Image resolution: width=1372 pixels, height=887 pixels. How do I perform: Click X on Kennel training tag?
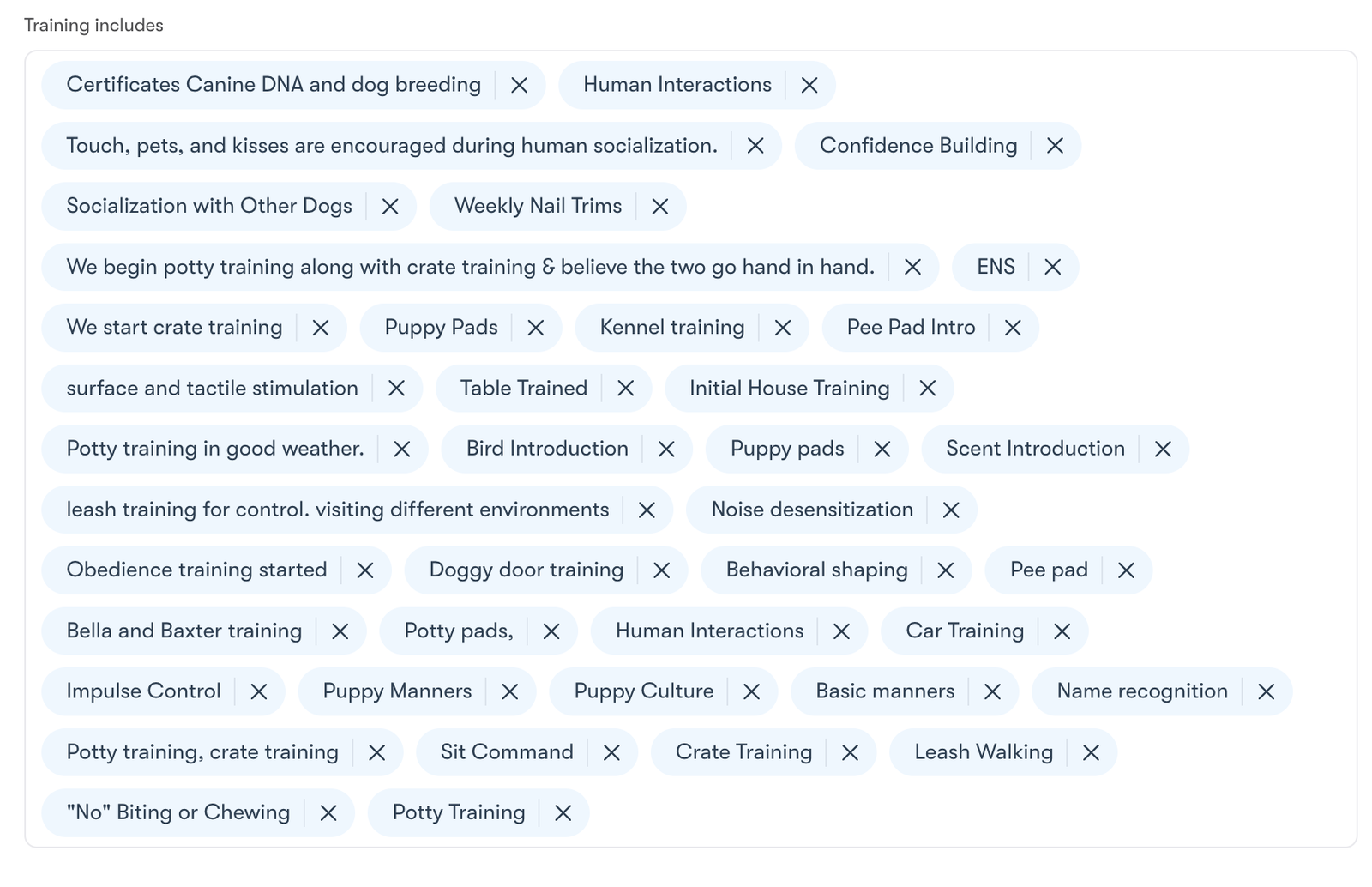tap(782, 328)
